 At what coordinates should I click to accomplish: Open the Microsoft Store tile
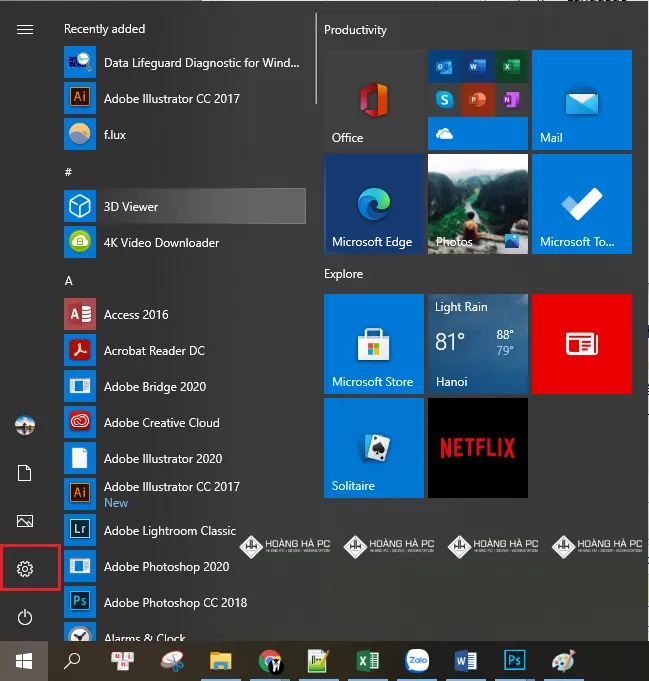[373, 344]
